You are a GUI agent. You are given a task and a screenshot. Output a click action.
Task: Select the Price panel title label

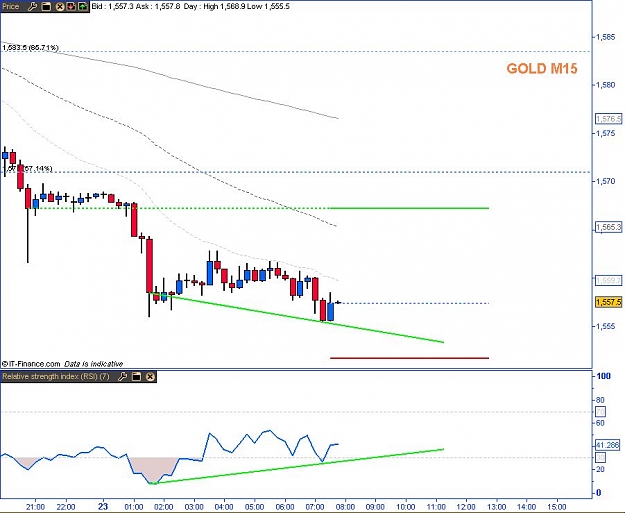pos(11,6)
